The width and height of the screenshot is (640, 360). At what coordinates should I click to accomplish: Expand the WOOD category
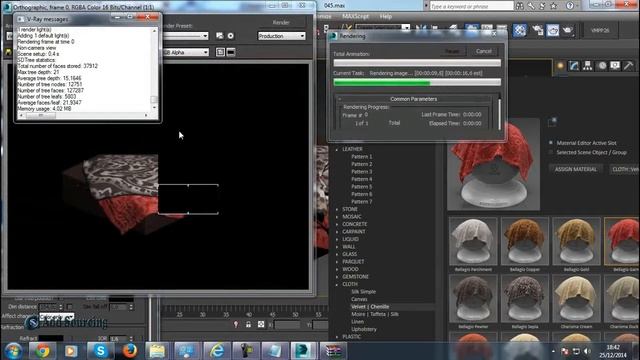(x=337, y=269)
